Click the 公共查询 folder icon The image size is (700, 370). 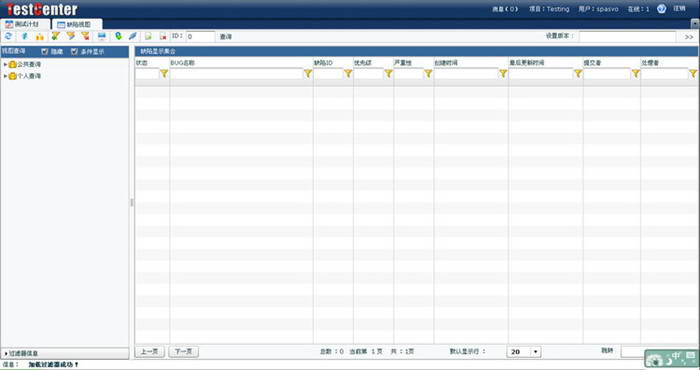[12, 65]
